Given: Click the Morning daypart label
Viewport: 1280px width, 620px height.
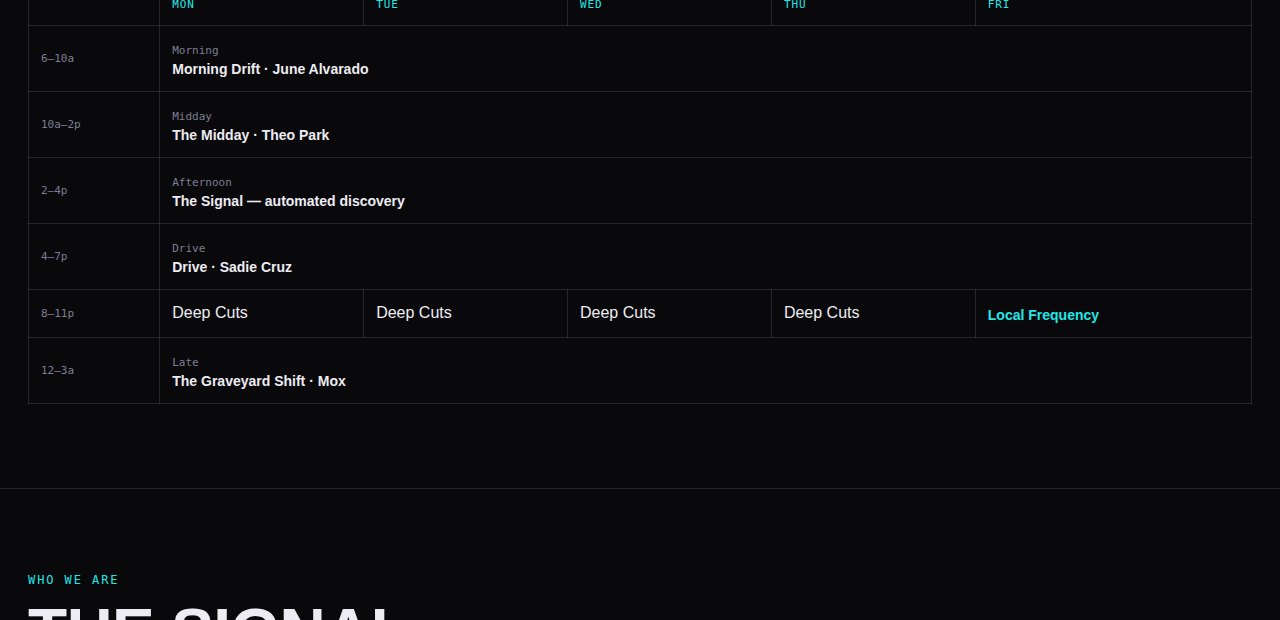Looking at the screenshot, I should (195, 50).
